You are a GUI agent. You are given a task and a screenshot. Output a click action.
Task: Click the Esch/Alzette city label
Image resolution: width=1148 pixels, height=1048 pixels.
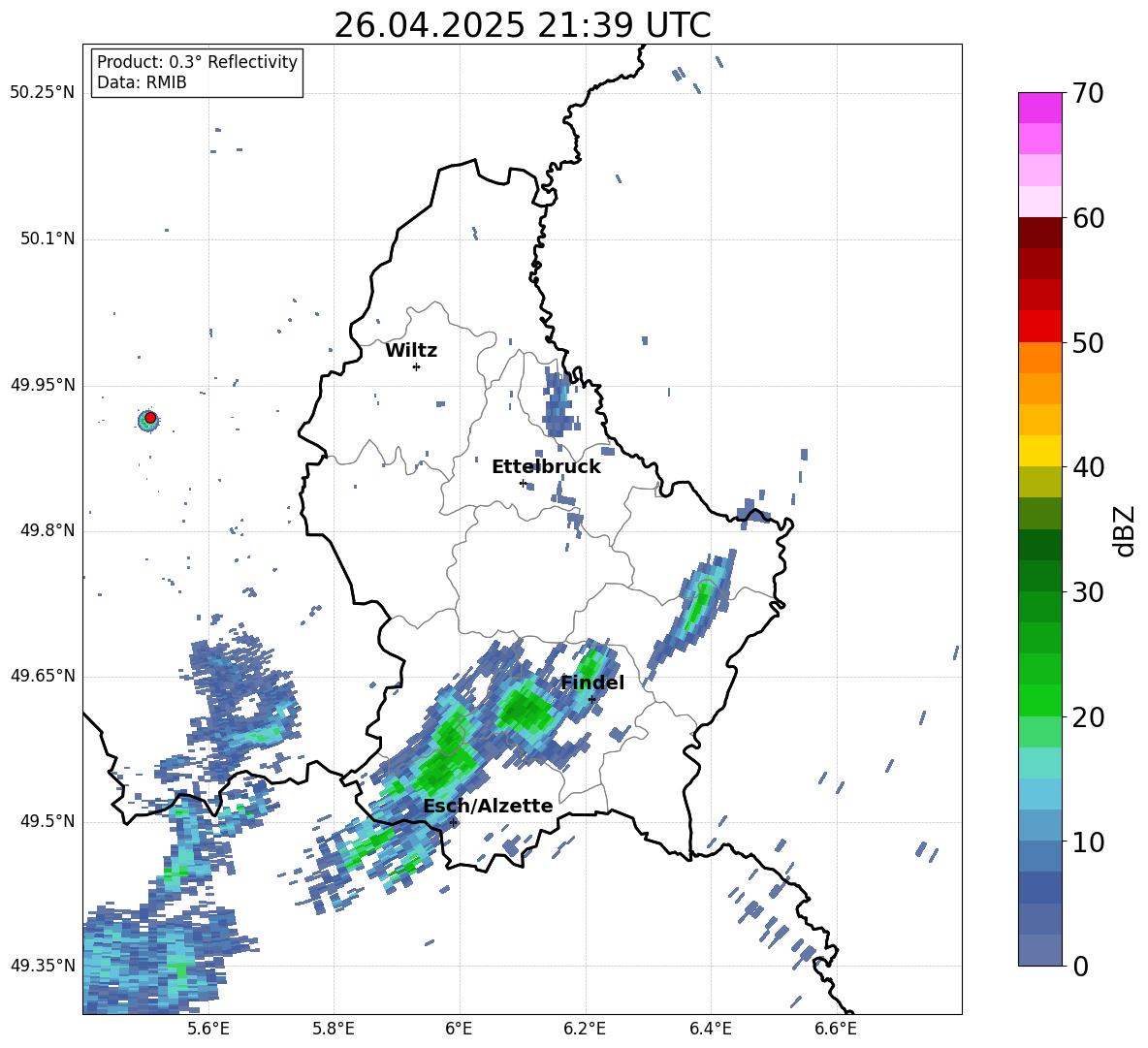[489, 806]
